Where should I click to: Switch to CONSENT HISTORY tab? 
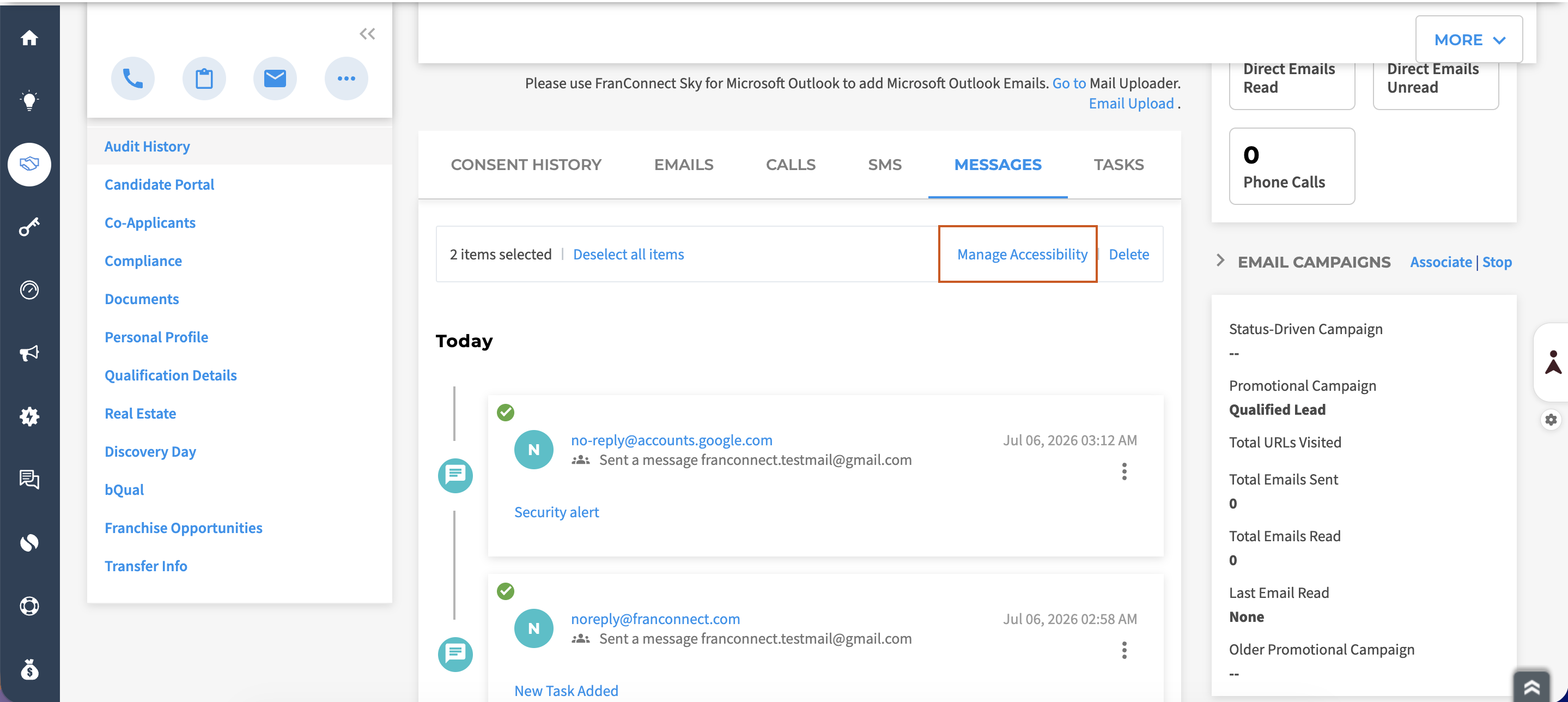click(526, 165)
